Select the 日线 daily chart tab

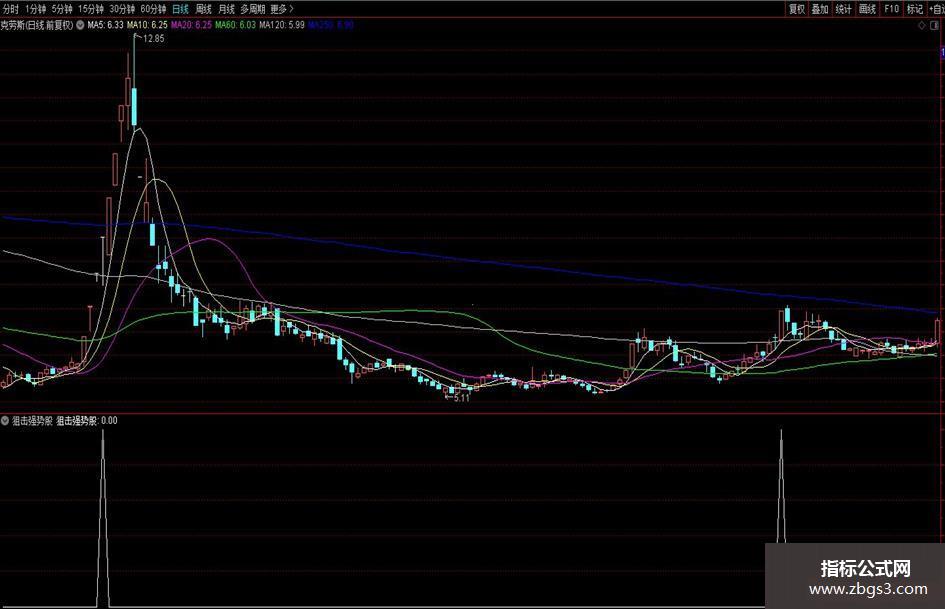pyautogui.click(x=180, y=9)
